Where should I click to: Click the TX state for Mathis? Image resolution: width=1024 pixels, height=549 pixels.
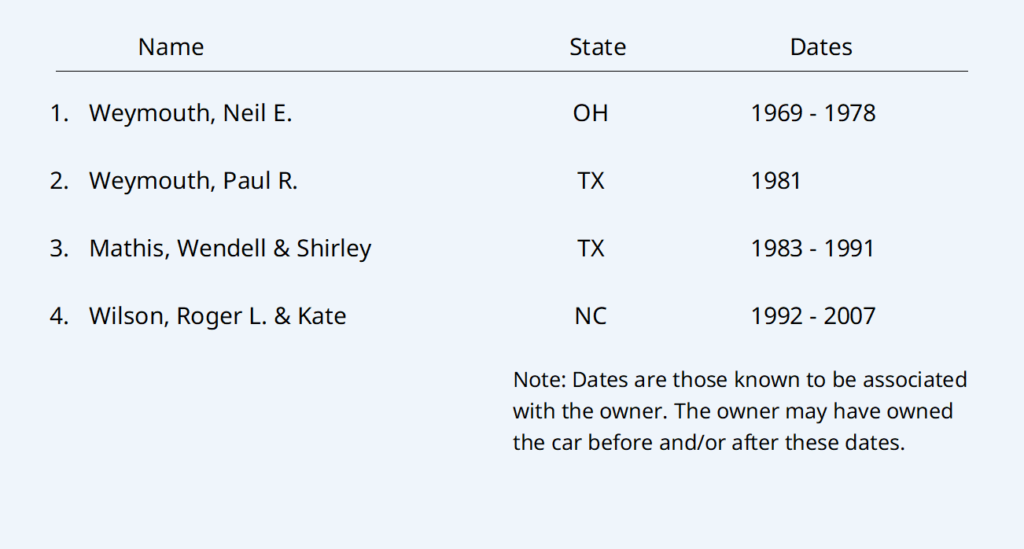590,249
